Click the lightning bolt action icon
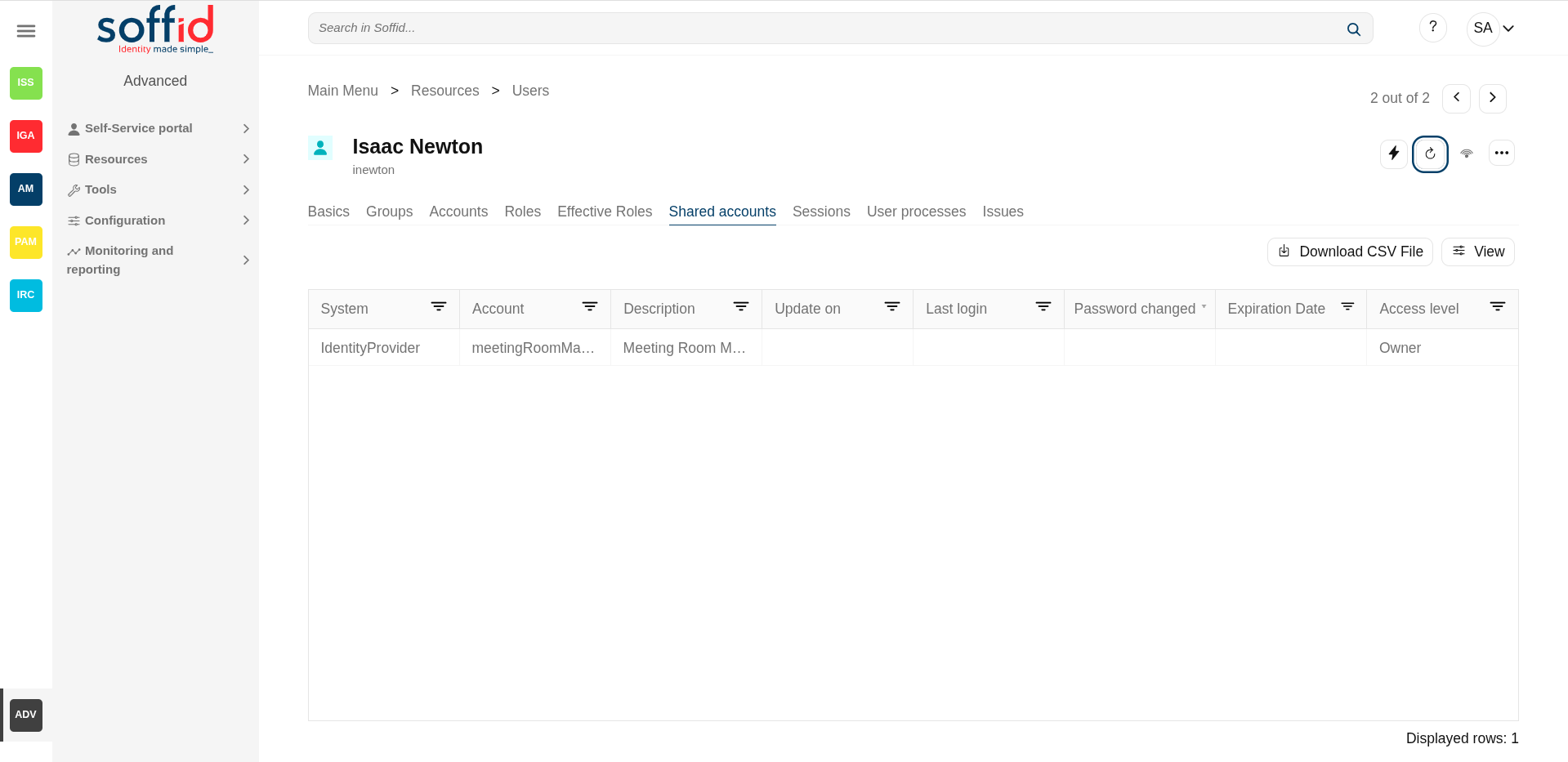 pyautogui.click(x=1394, y=154)
